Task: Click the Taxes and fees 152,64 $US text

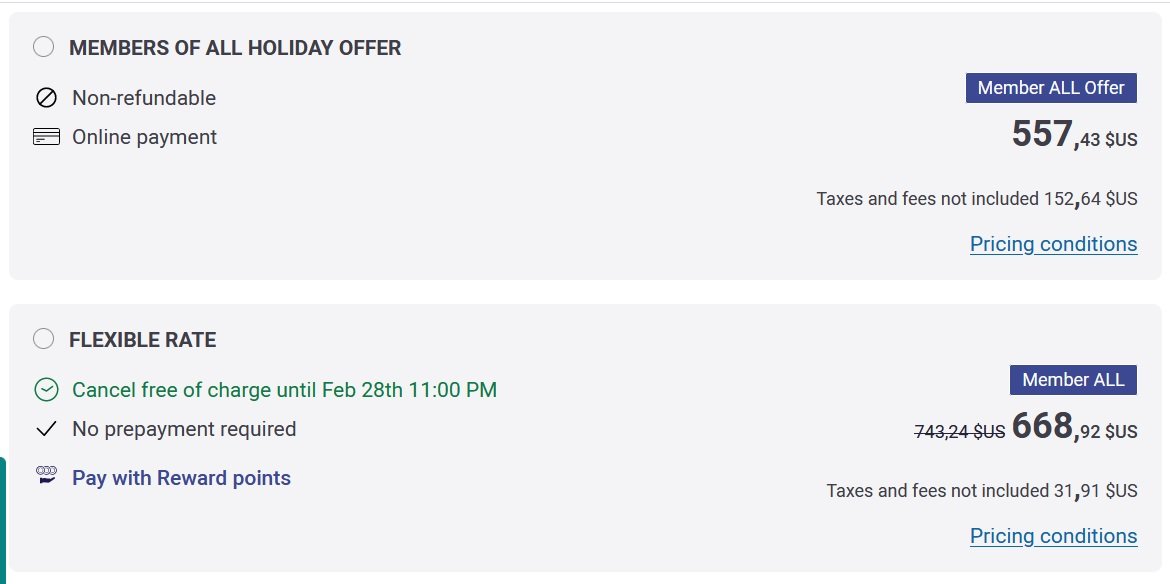Action: (x=977, y=199)
